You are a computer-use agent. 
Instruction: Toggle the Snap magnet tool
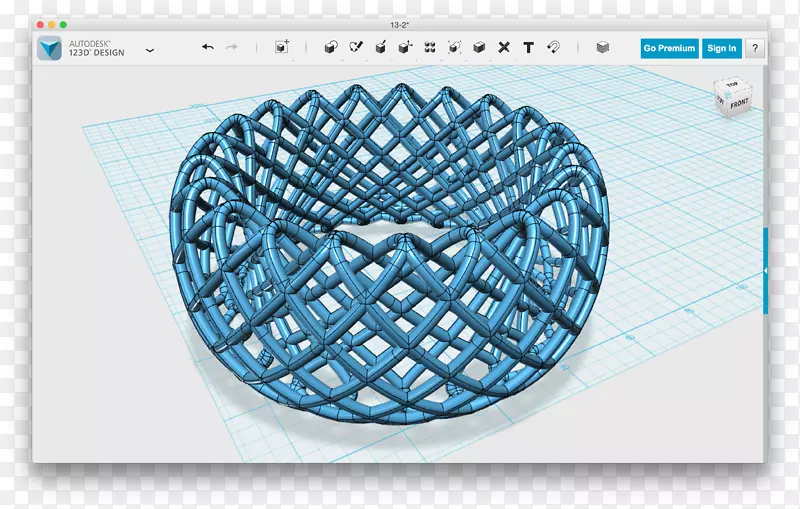[553, 47]
